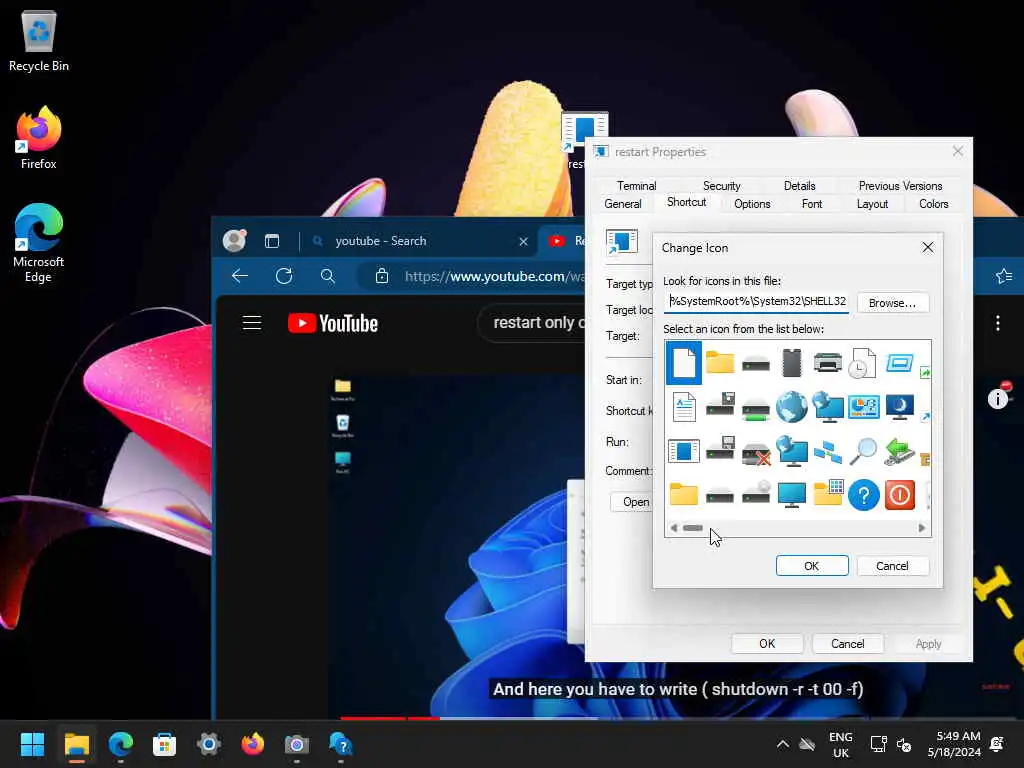Pick the drive with red X icon

756,453
